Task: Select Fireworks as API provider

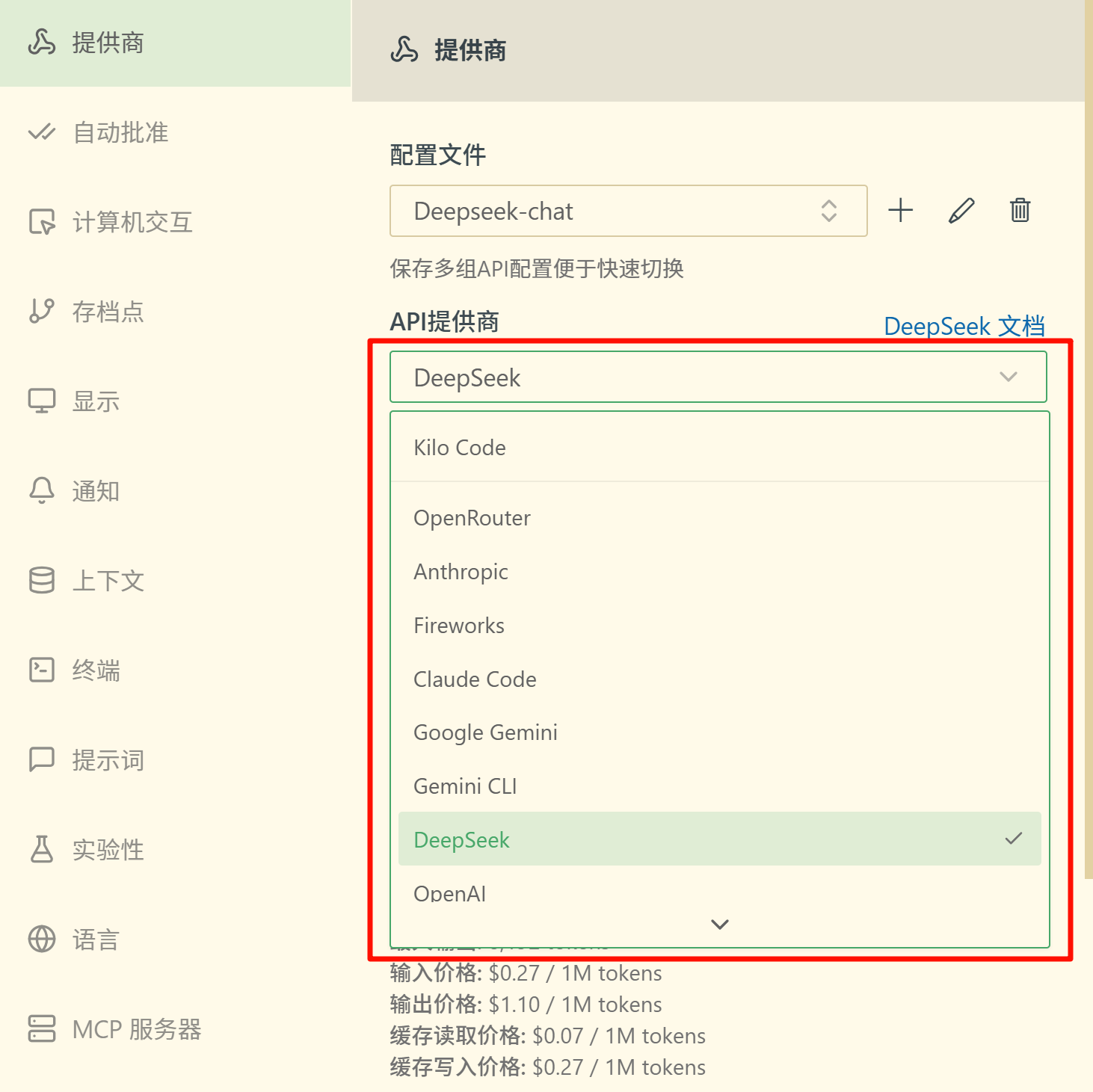Action: 720,626
